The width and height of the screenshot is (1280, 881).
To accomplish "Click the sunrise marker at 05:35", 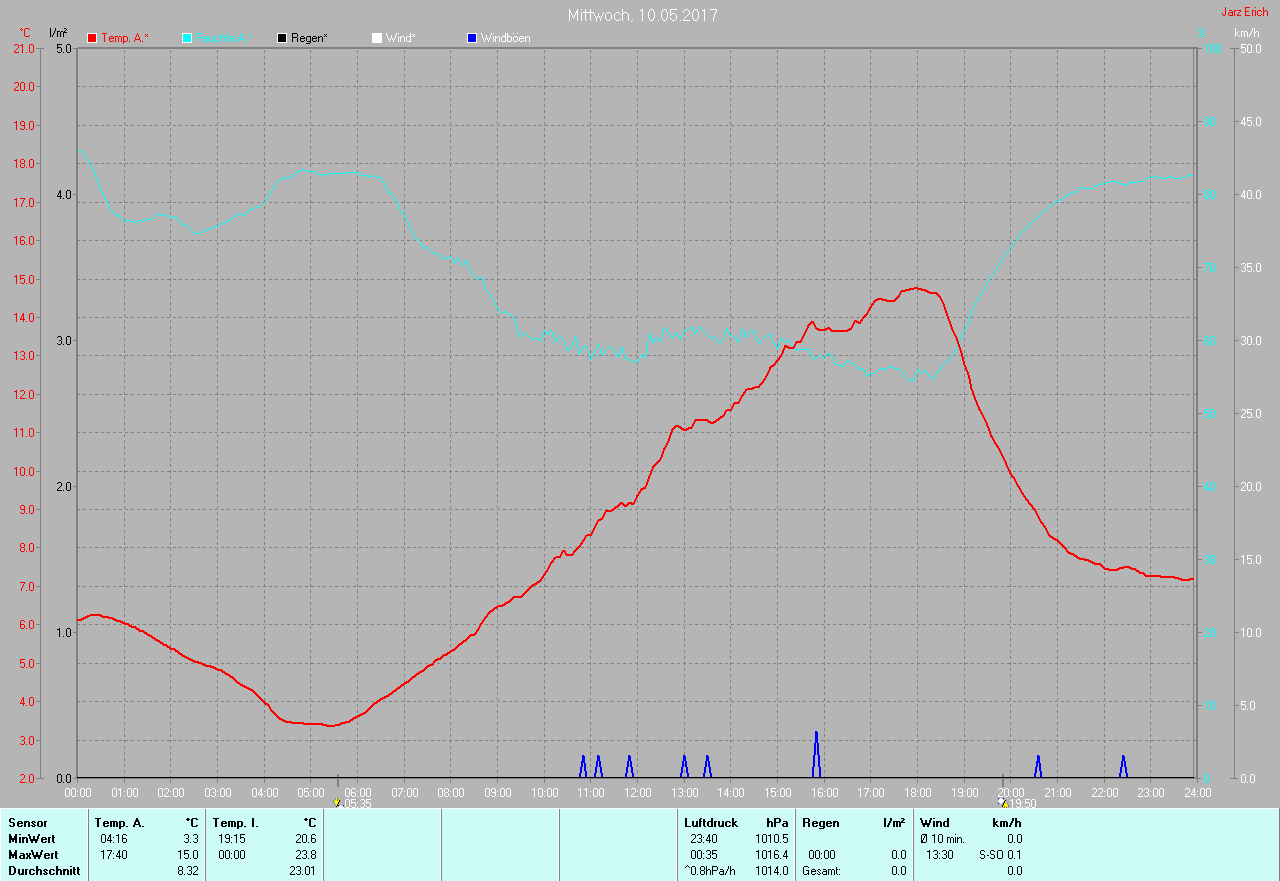I will tap(337, 802).
